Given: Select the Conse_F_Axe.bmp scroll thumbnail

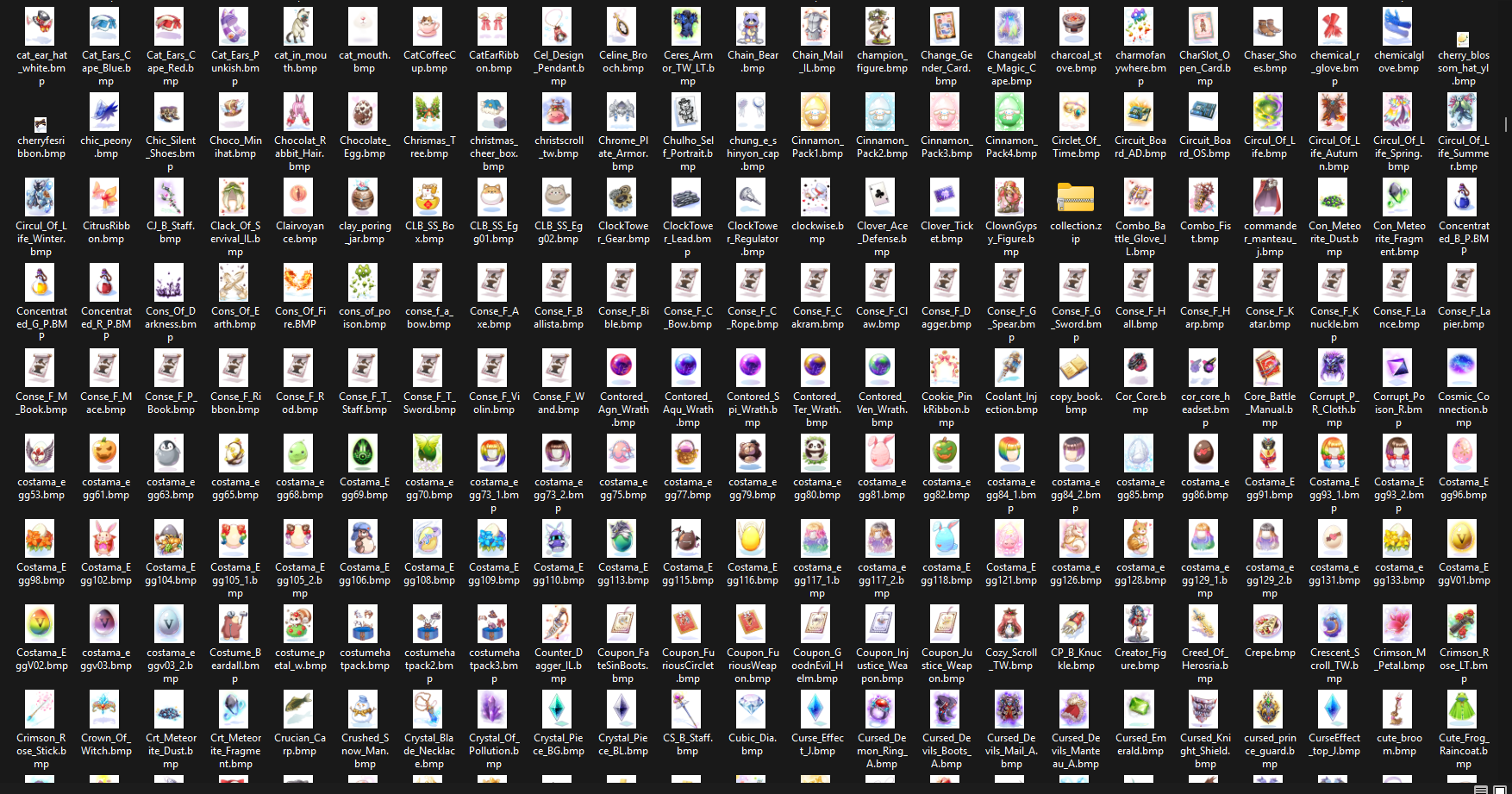Looking at the screenshot, I should click(x=493, y=284).
